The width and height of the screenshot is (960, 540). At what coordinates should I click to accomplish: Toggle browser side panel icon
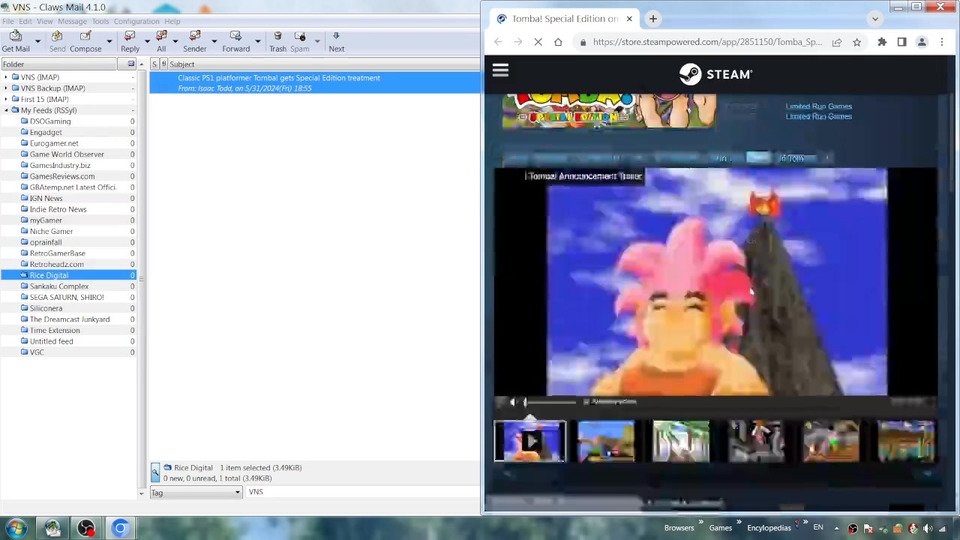(x=901, y=42)
